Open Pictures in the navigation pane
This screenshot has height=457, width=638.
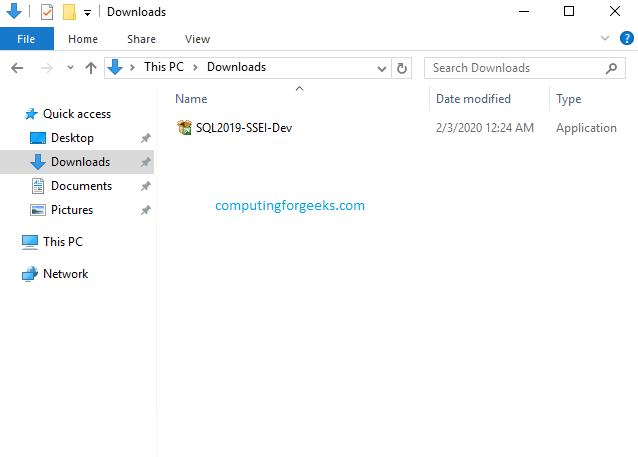pos(72,210)
